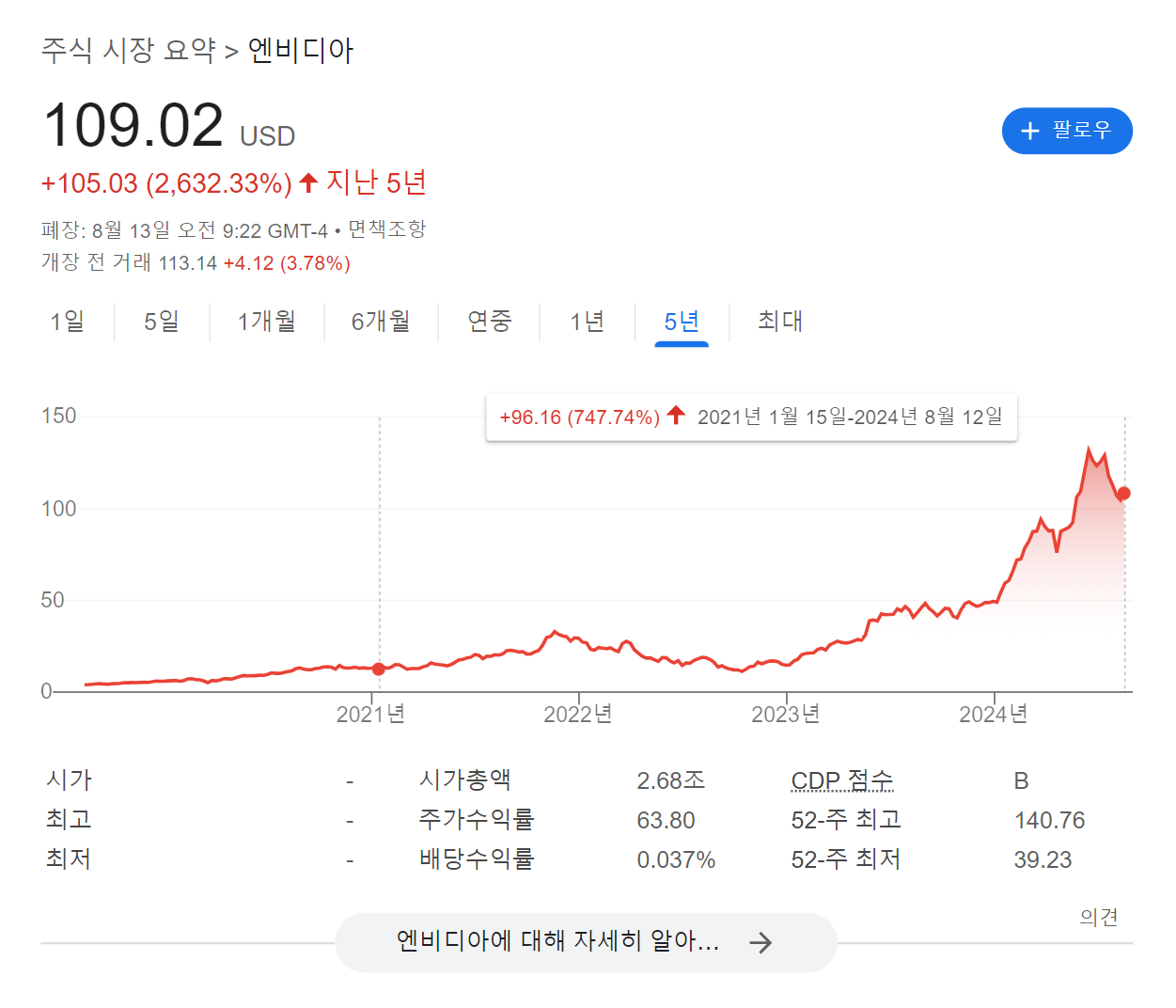
Task: Select the 연중 range tab
Action: click(x=490, y=322)
